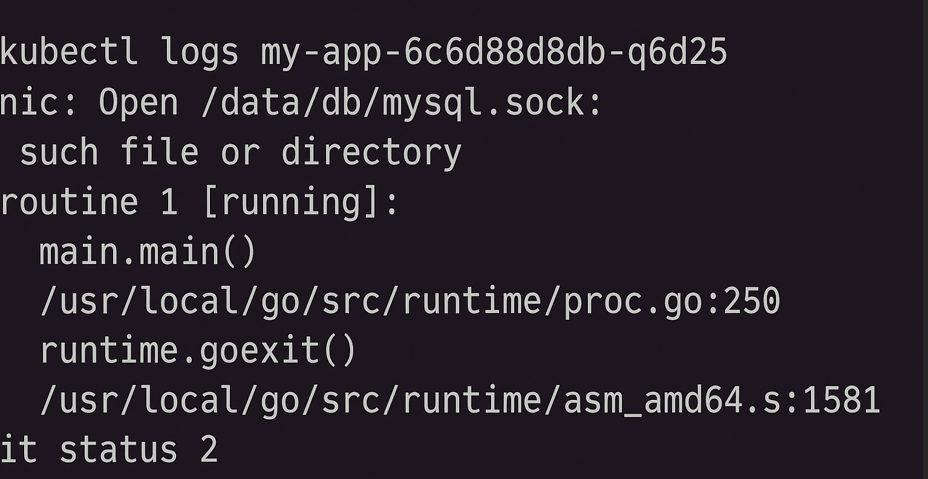
Task: Click line number 250 after proc.go
Action: click(750, 301)
